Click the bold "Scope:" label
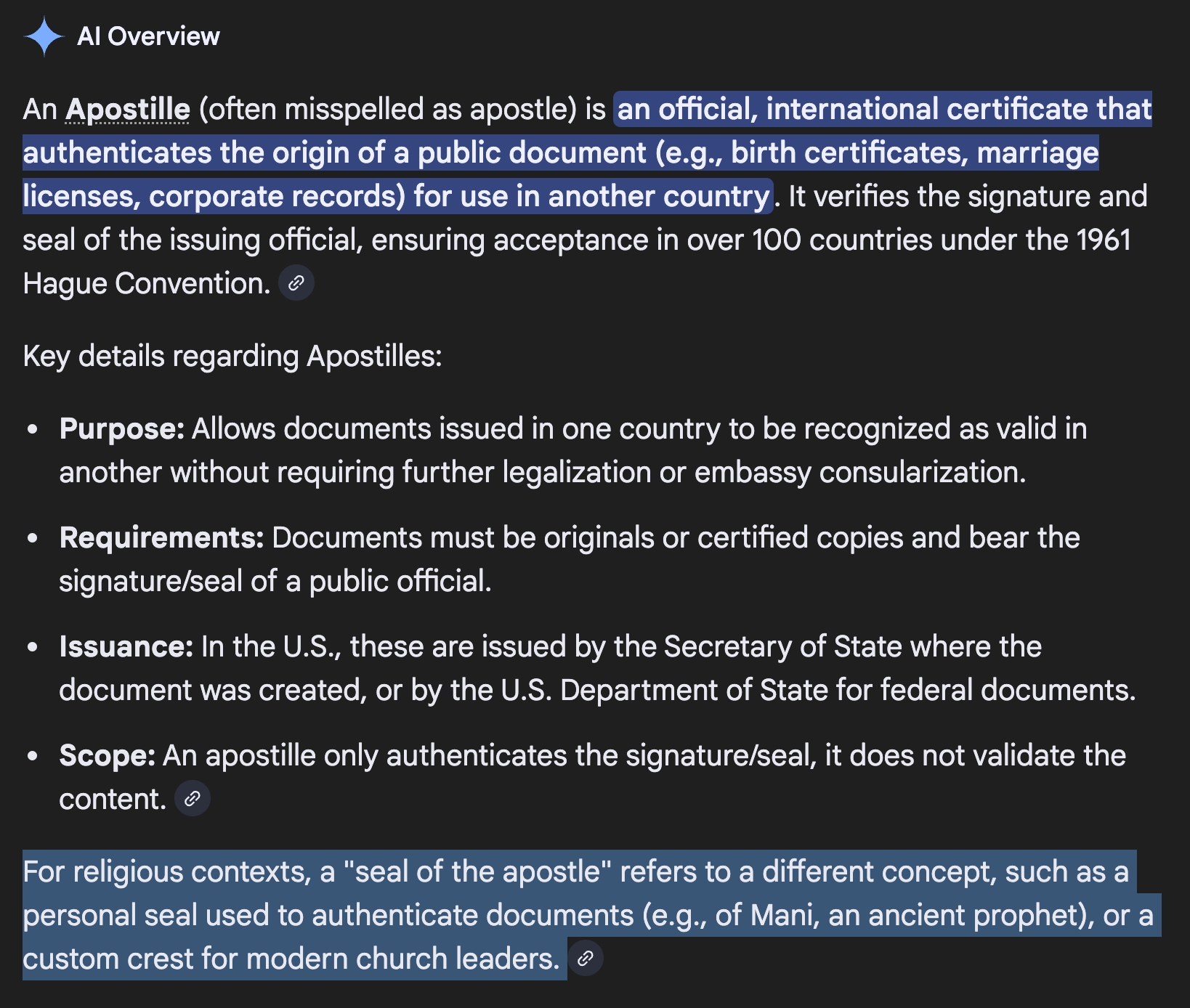Screen dimensions: 1190x1008 108,756
